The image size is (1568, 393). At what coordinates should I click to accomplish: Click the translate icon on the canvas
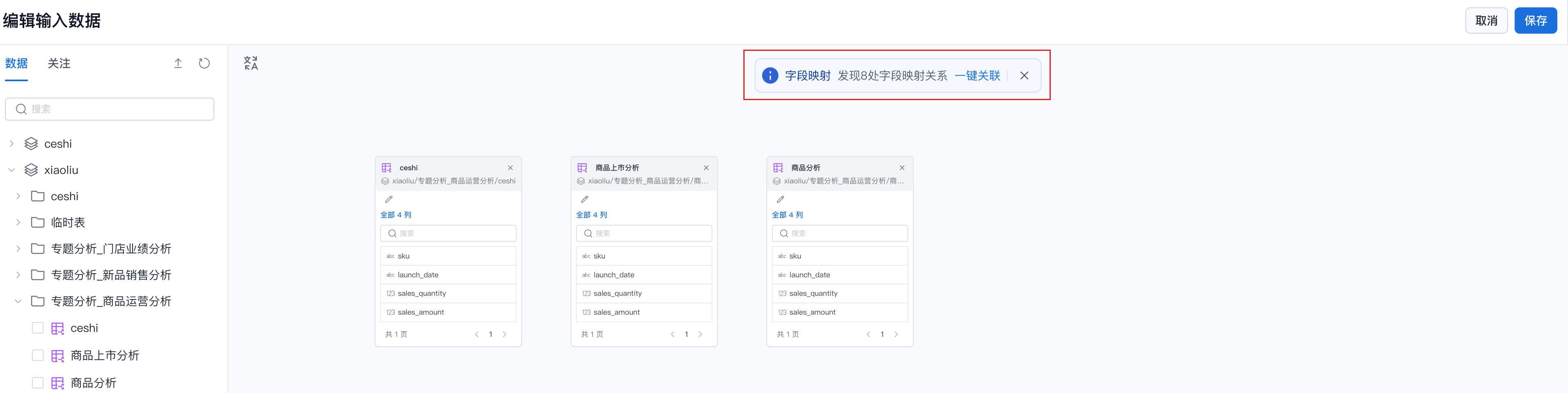tap(251, 63)
